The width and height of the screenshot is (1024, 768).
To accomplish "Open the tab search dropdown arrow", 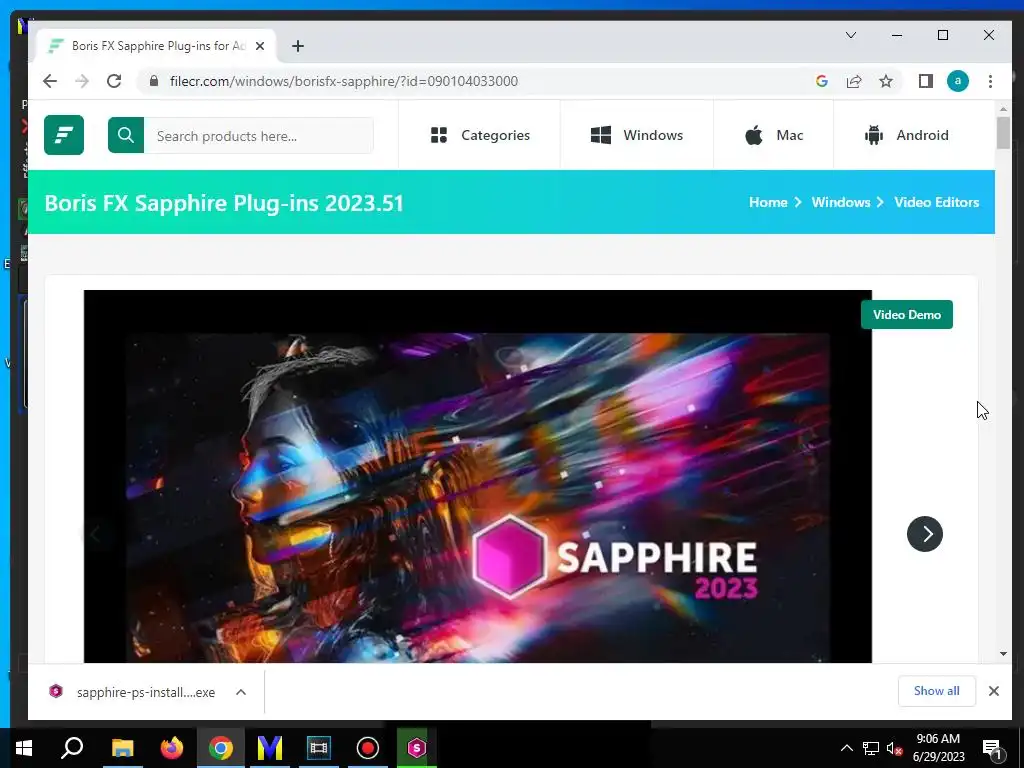I will pyautogui.click(x=850, y=35).
